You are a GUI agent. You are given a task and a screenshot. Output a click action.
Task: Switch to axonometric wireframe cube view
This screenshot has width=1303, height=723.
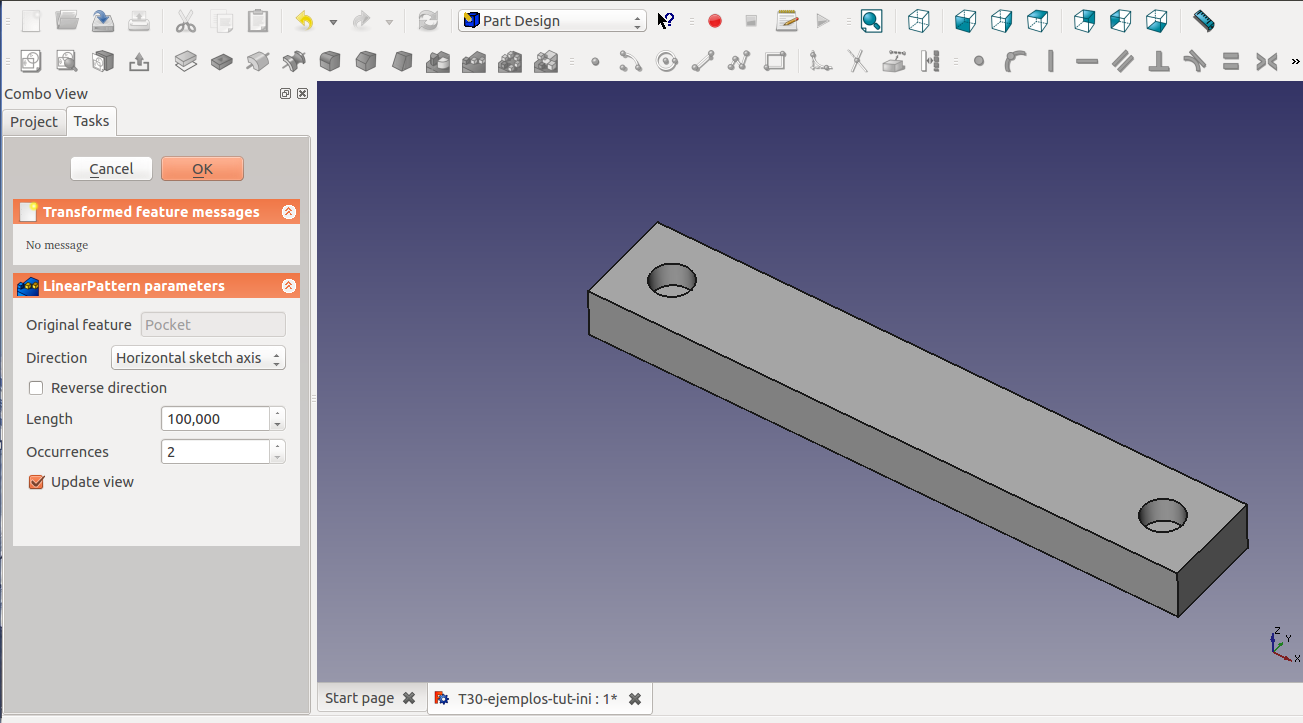pos(918,21)
